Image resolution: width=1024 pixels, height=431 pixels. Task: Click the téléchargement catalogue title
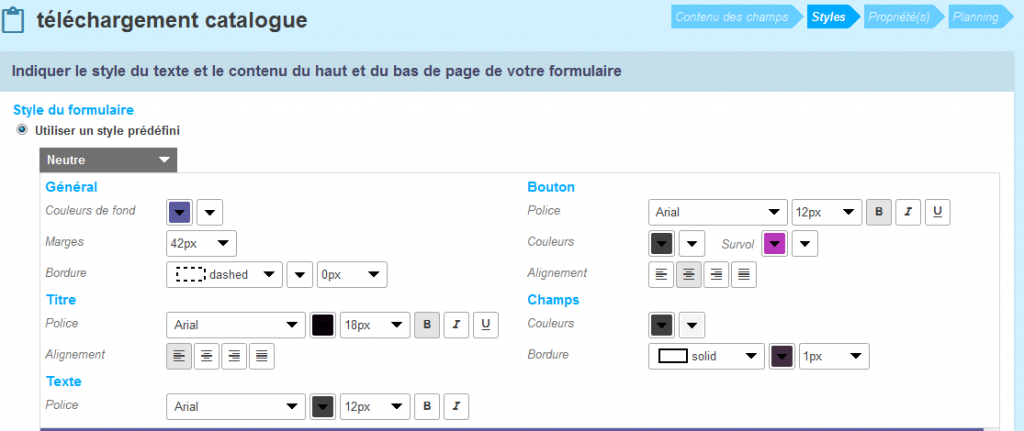point(172,20)
